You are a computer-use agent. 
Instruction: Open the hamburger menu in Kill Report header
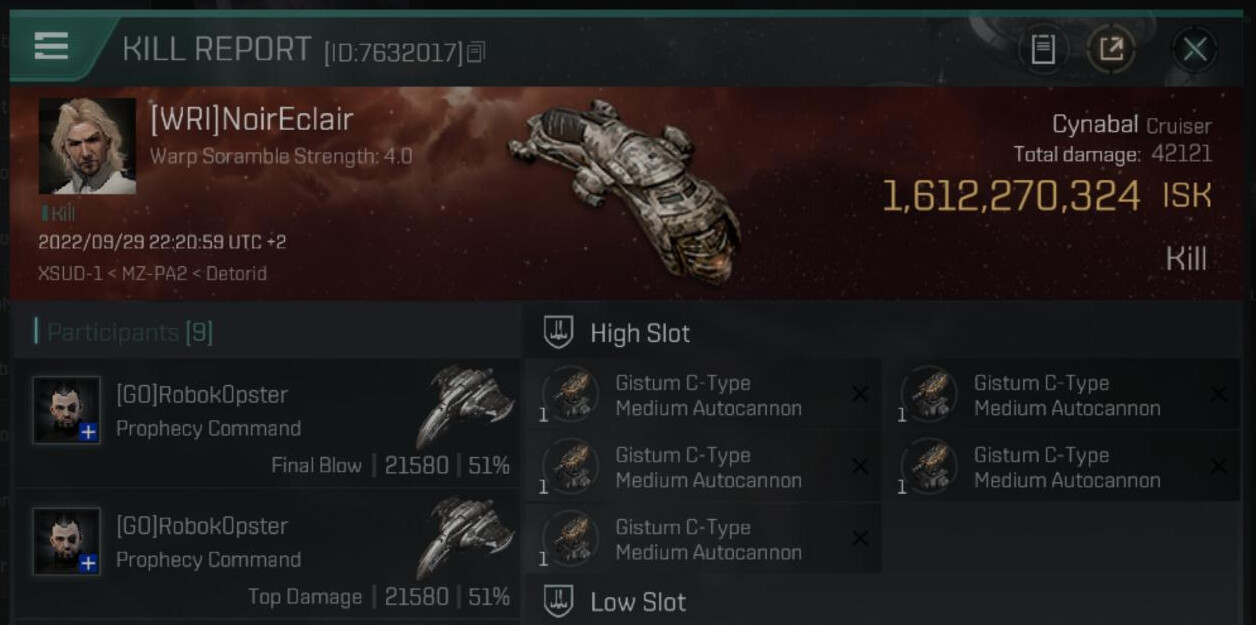tap(51, 46)
